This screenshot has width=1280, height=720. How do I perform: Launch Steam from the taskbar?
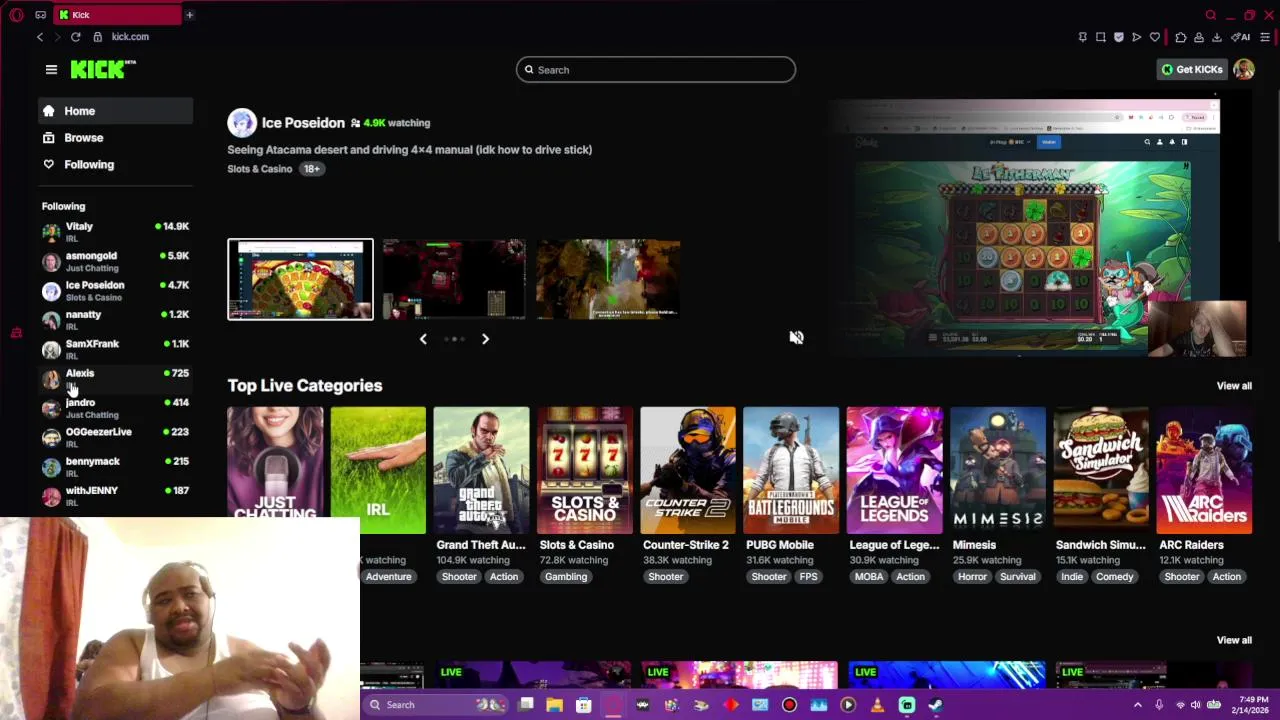click(935, 705)
